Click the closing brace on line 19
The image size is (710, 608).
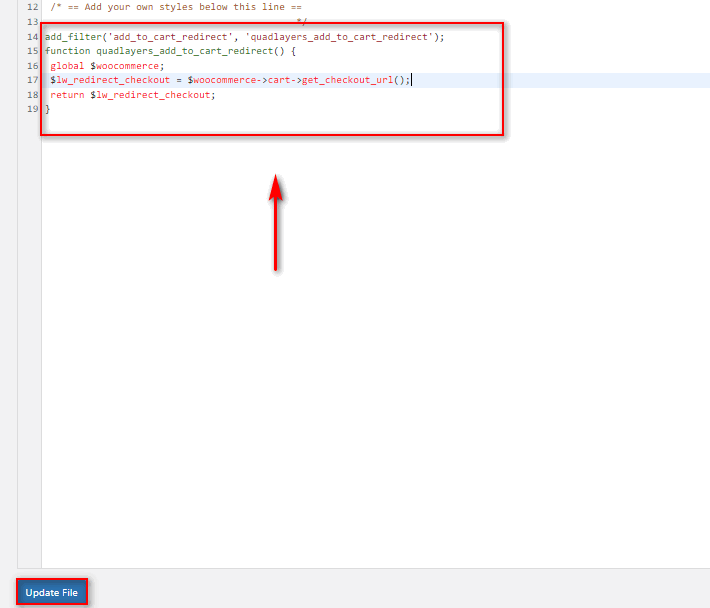click(x=48, y=109)
